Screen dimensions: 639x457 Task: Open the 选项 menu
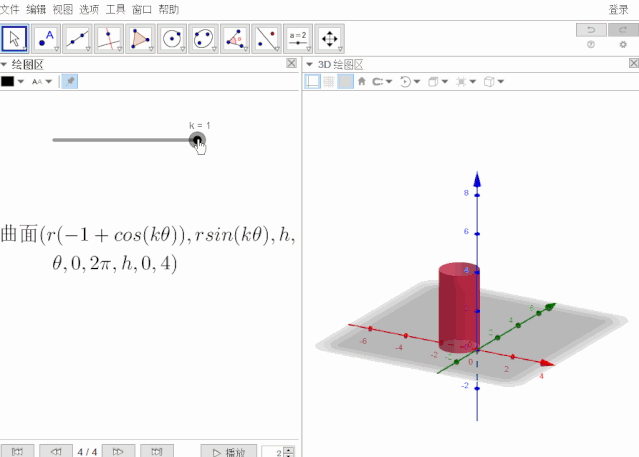(x=89, y=9)
